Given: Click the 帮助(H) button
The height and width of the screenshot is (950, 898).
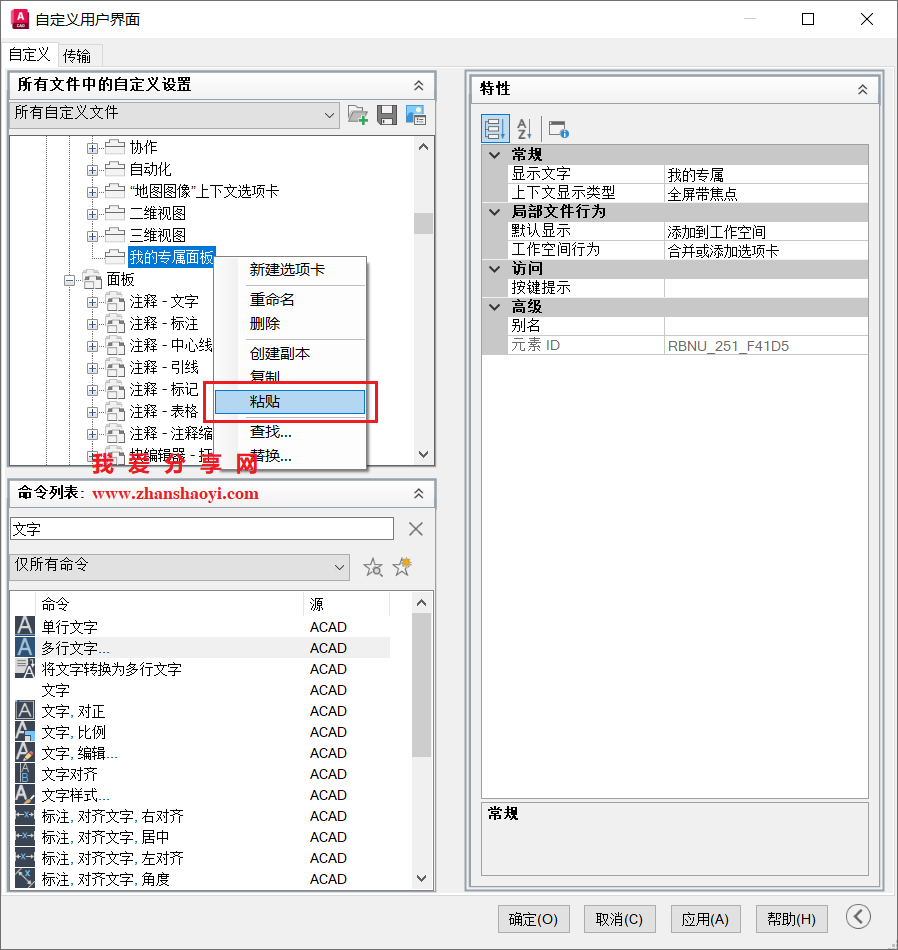Looking at the screenshot, I should [790, 919].
